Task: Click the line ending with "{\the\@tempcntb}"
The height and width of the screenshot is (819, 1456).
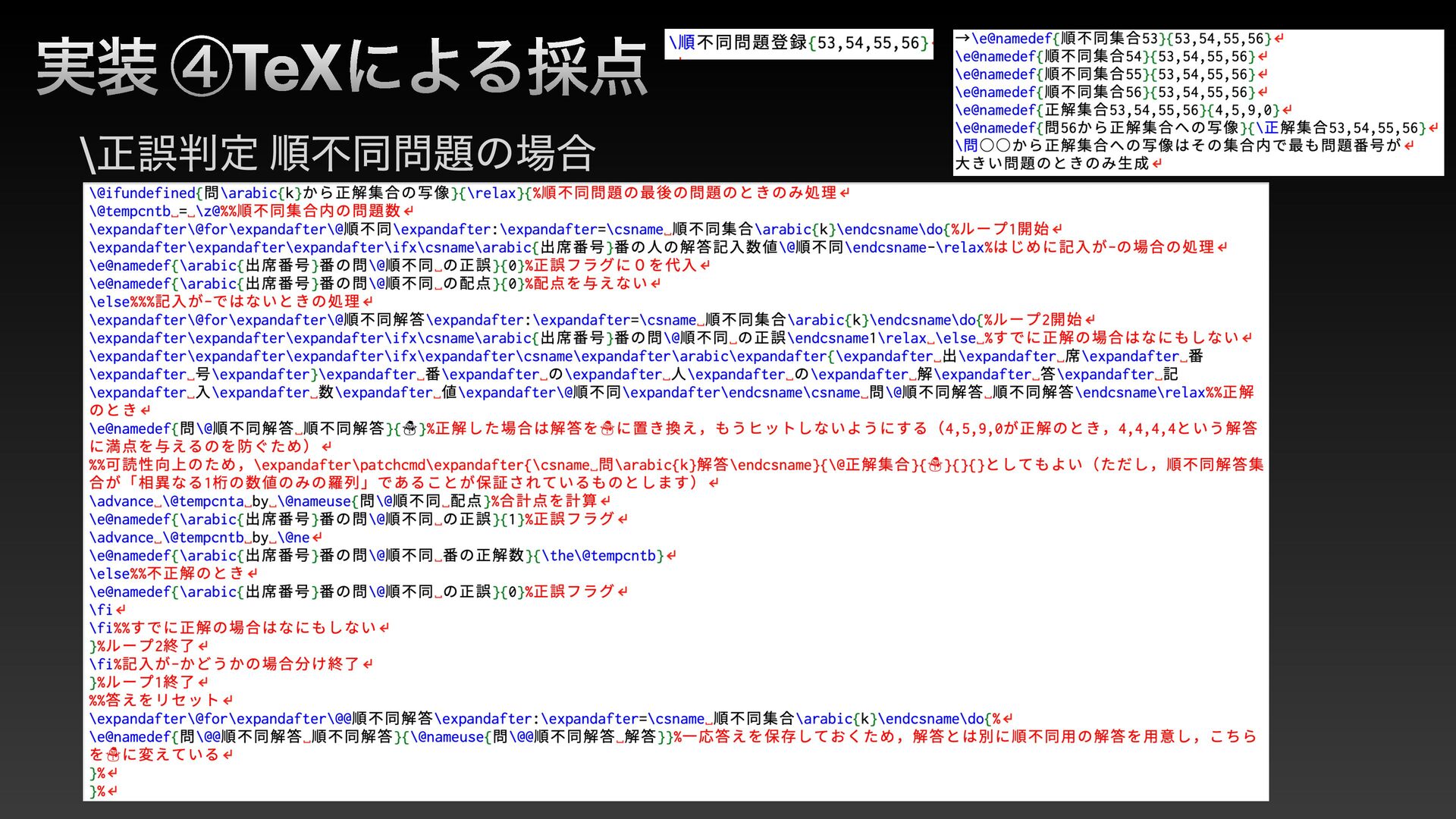Action: pyautogui.click(x=383, y=556)
